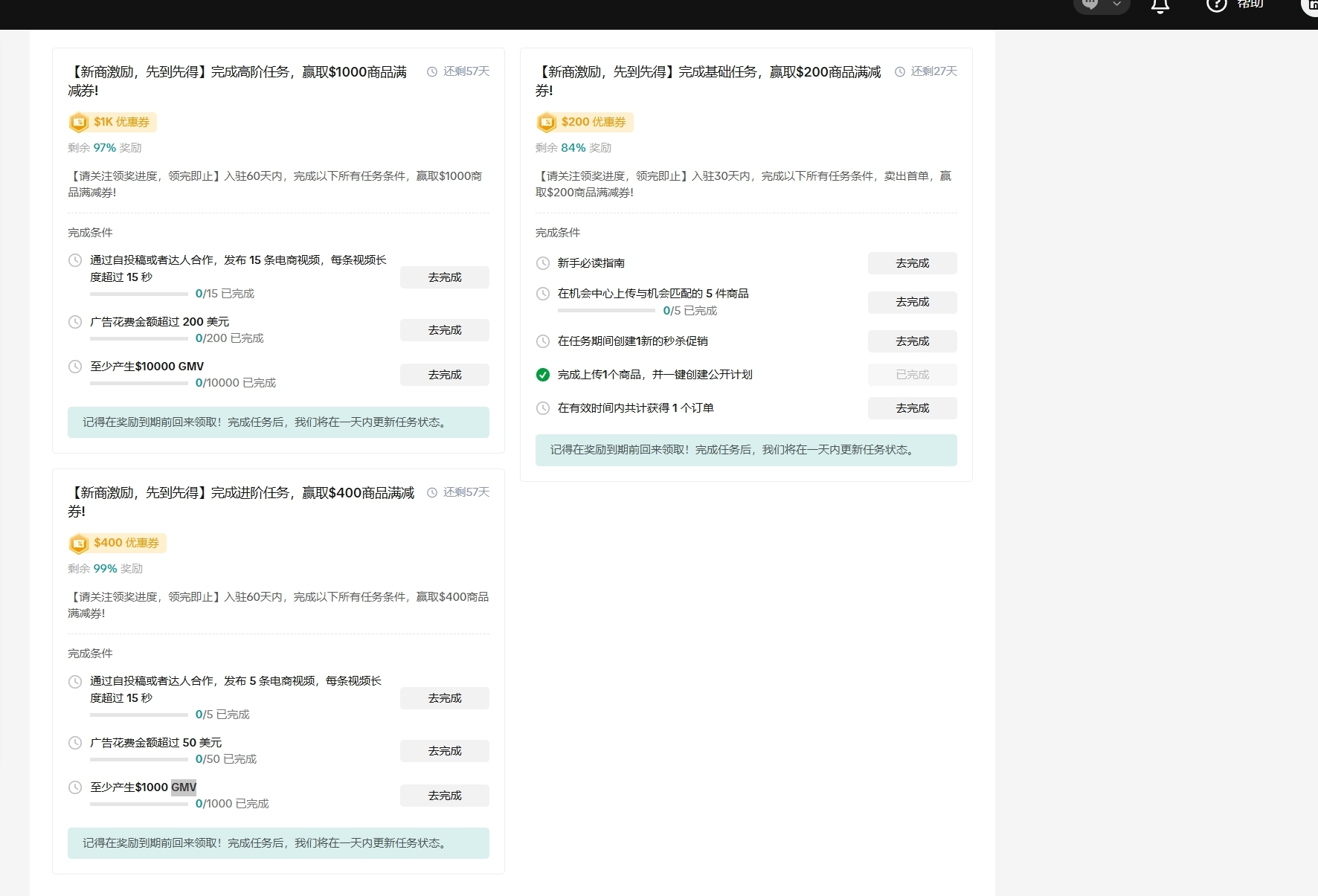Click the status icon for the 15 条电商视频 task
Screen dimensions: 1318x896
[x=75, y=260]
